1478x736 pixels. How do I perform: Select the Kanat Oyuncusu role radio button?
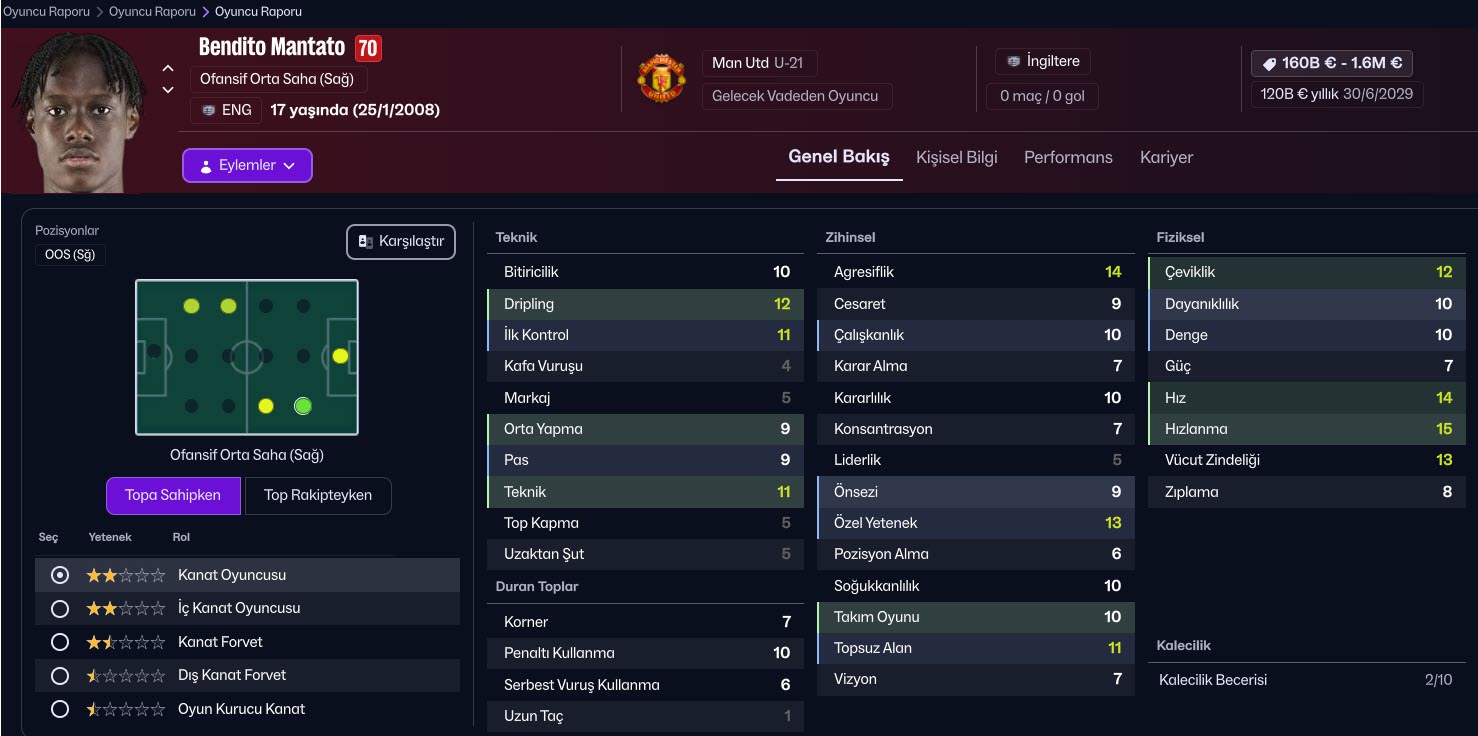pyautogui.click(x=60, y=575)
